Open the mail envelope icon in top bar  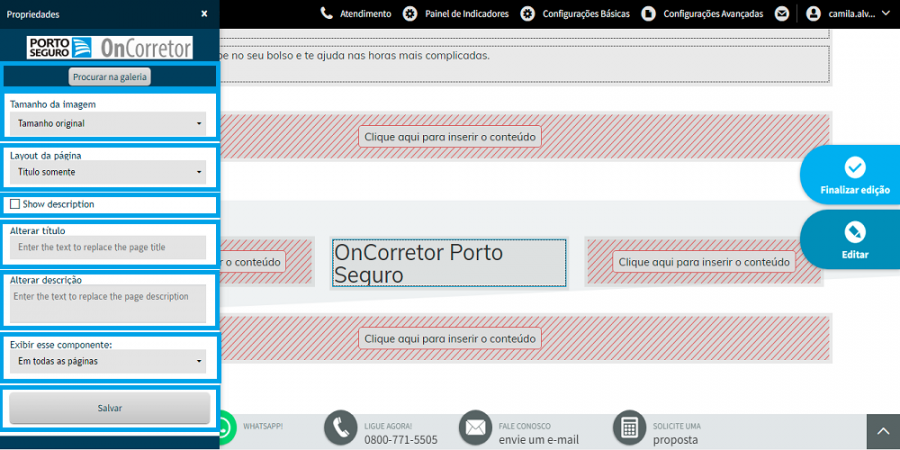pyautogui.click(x=781, y=14)
